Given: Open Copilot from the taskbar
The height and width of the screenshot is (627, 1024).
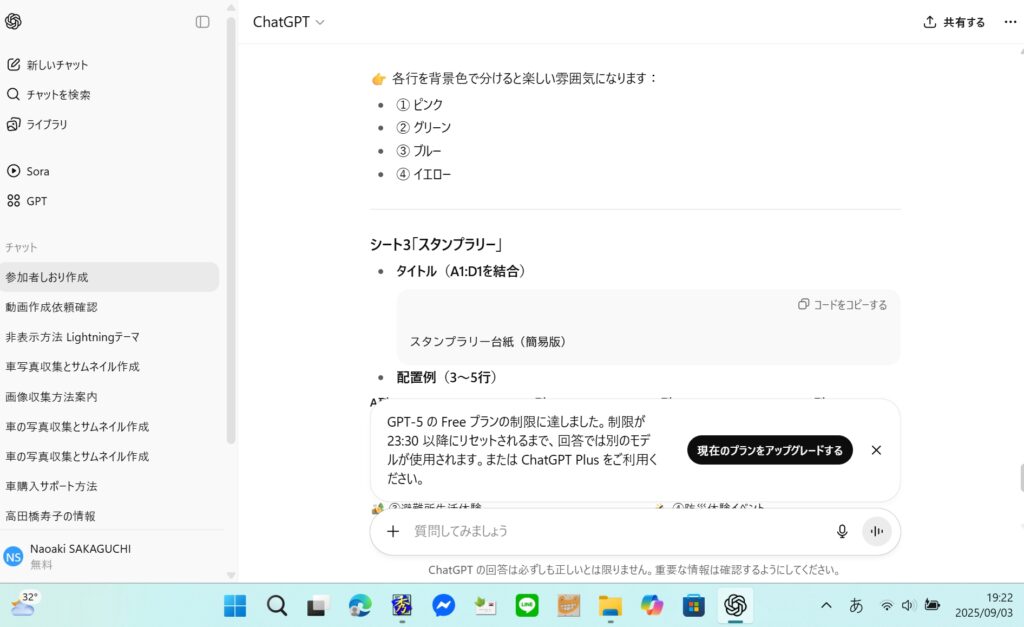Looking at the screenshot, I should [652, 606].
